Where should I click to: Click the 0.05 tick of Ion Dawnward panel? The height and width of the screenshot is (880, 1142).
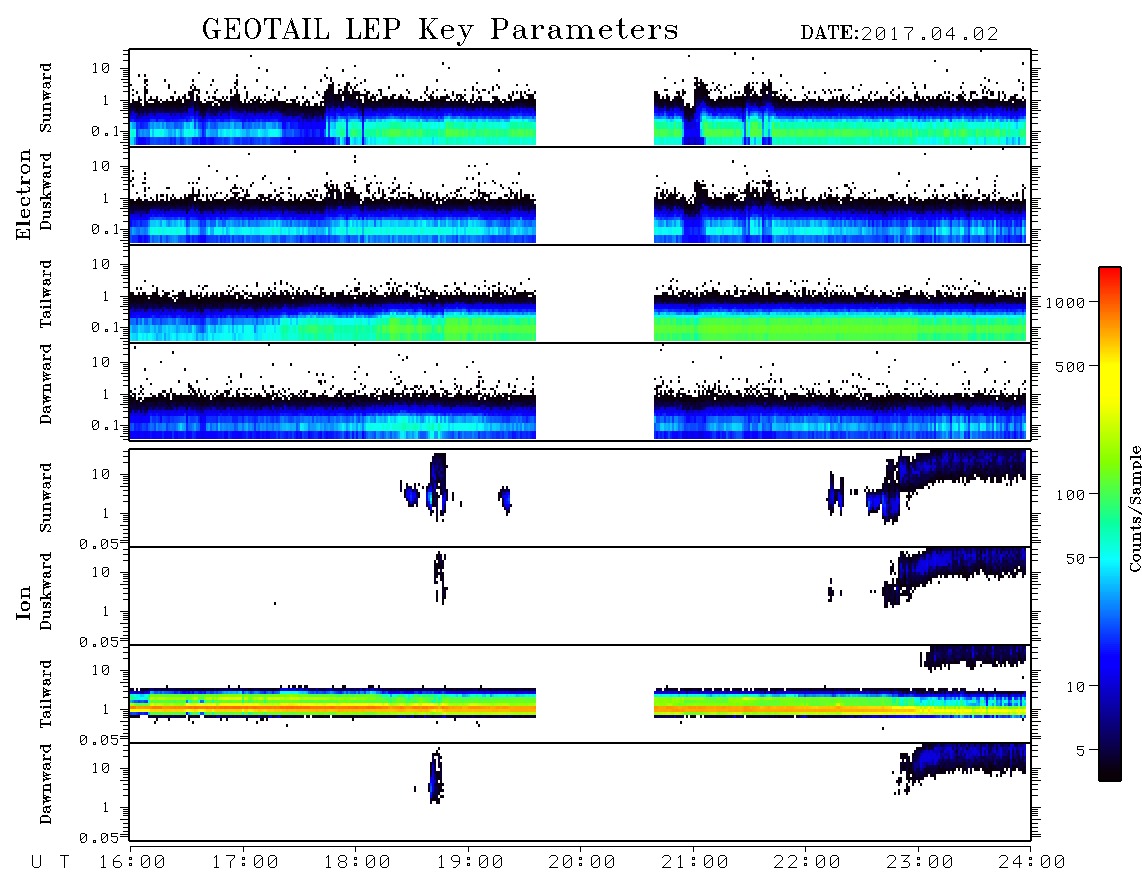(x=98, y=838)
